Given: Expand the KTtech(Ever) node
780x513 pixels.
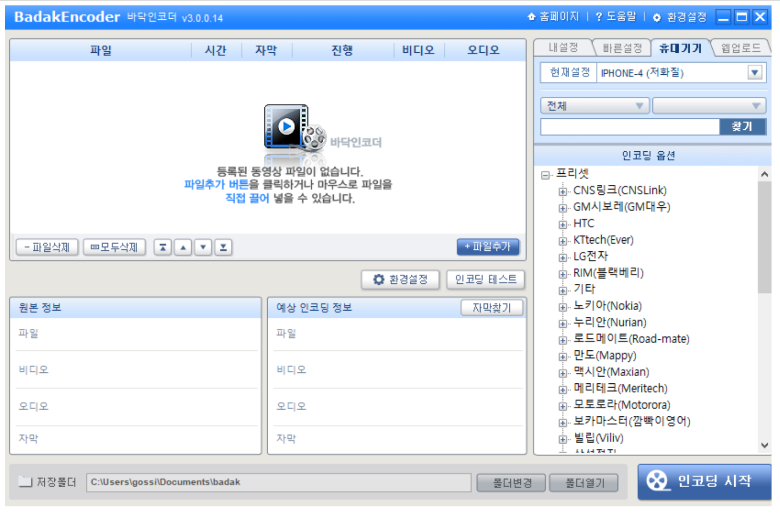Looking at the screenshot, I should coord(563,241).
